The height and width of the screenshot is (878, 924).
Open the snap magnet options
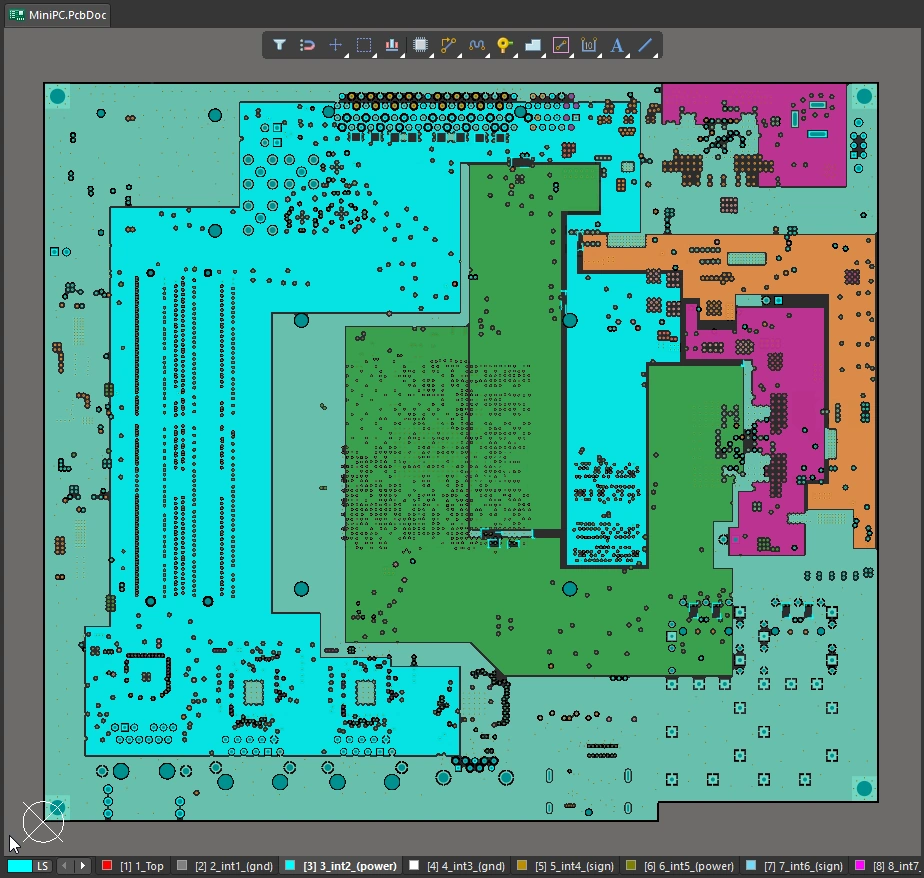pyautogui.click(x=308, y=45)
